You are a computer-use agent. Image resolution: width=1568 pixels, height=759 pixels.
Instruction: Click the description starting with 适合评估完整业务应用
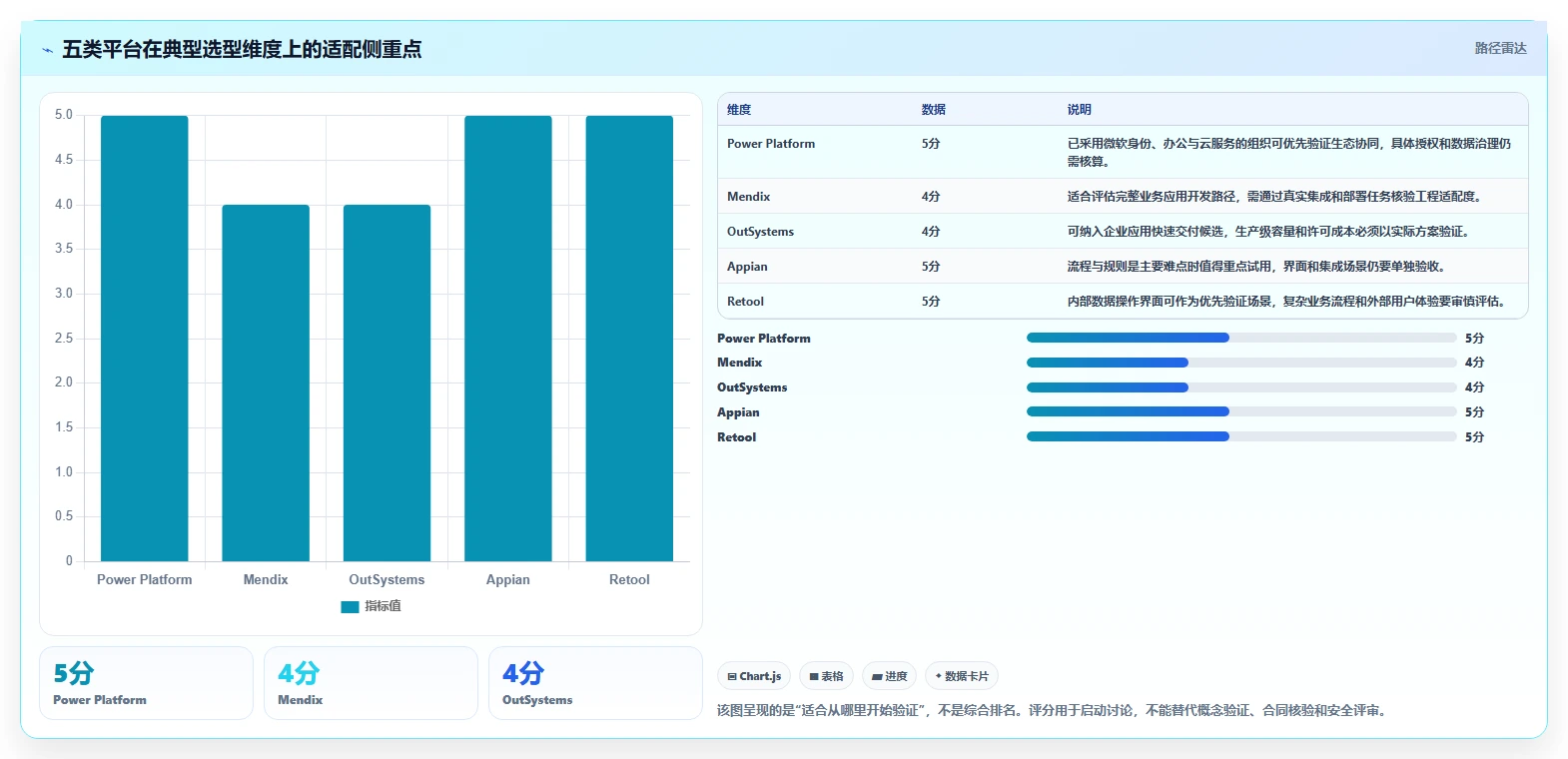pos(1277,197)
